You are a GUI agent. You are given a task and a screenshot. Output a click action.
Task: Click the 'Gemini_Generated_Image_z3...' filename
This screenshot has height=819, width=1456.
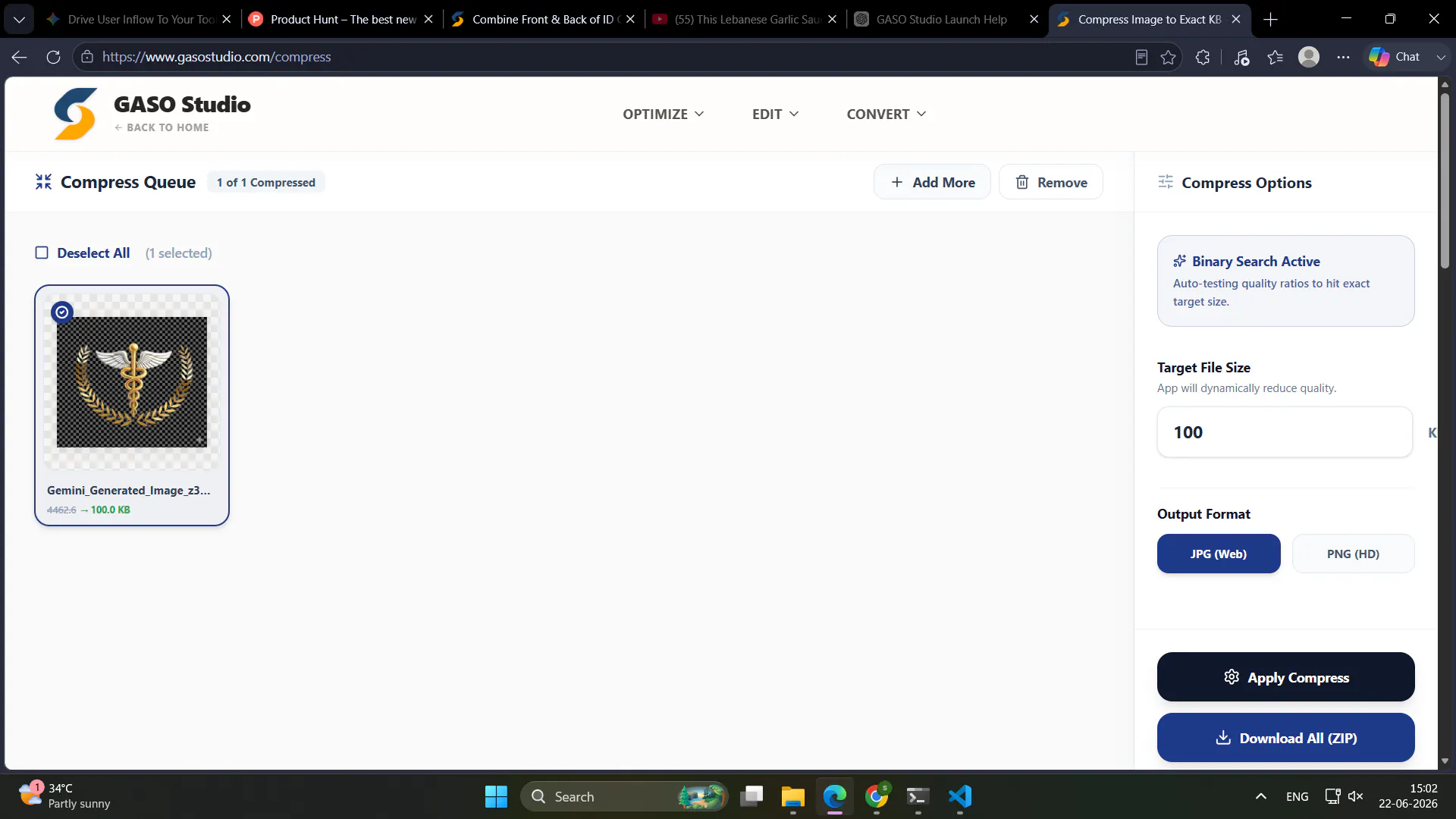pyautogui.click(x=129, y=491)
